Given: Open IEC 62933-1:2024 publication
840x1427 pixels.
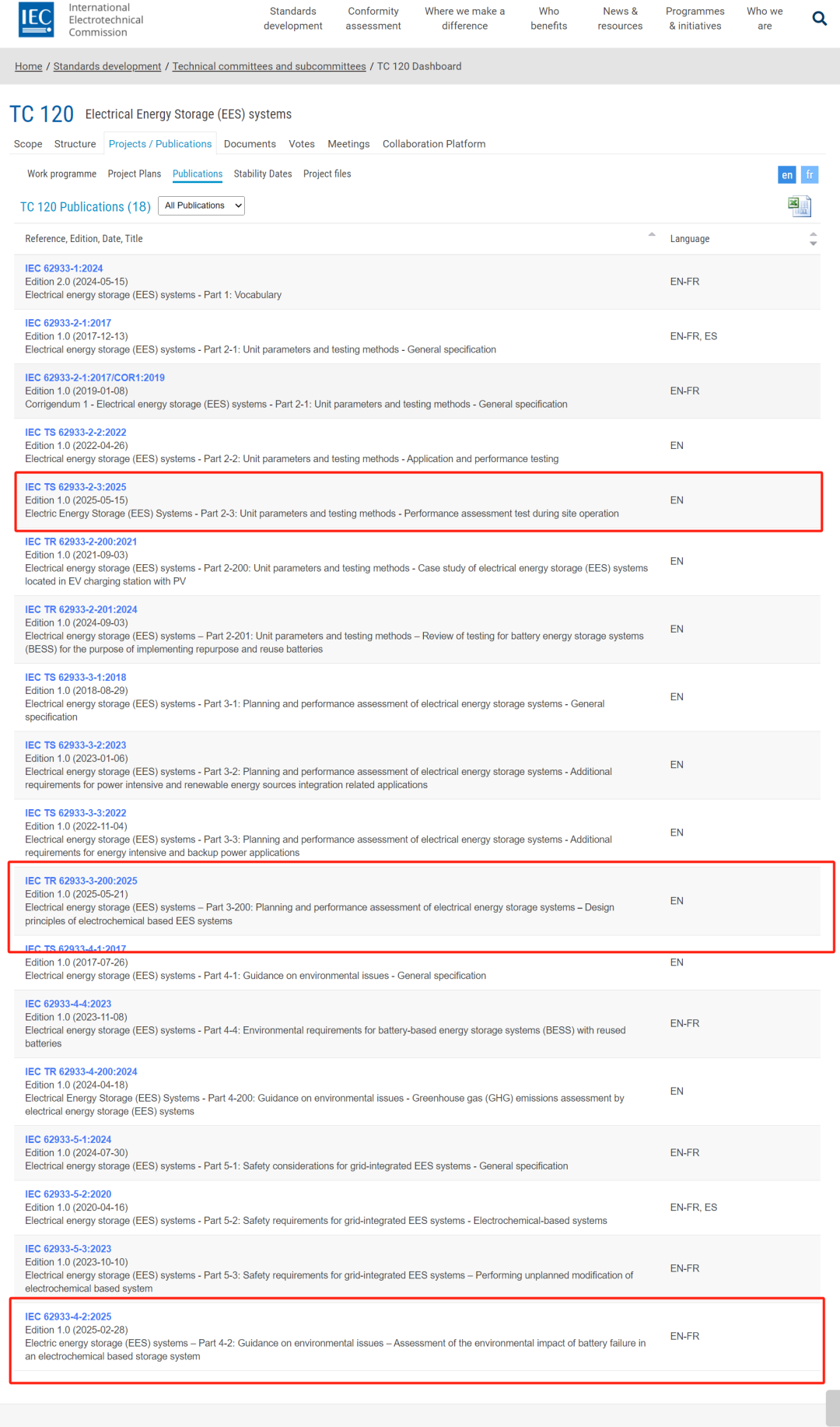Looking at the screenshot, I should click(64, 268).
